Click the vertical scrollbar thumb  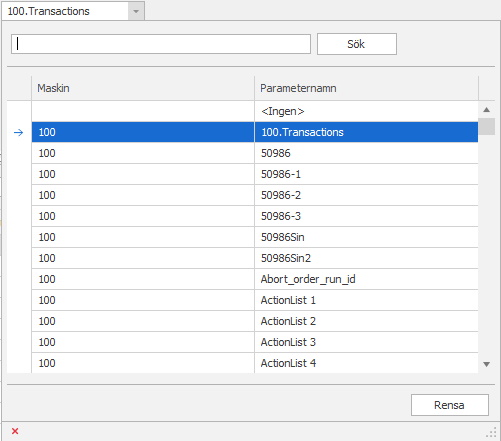point(486,126)
